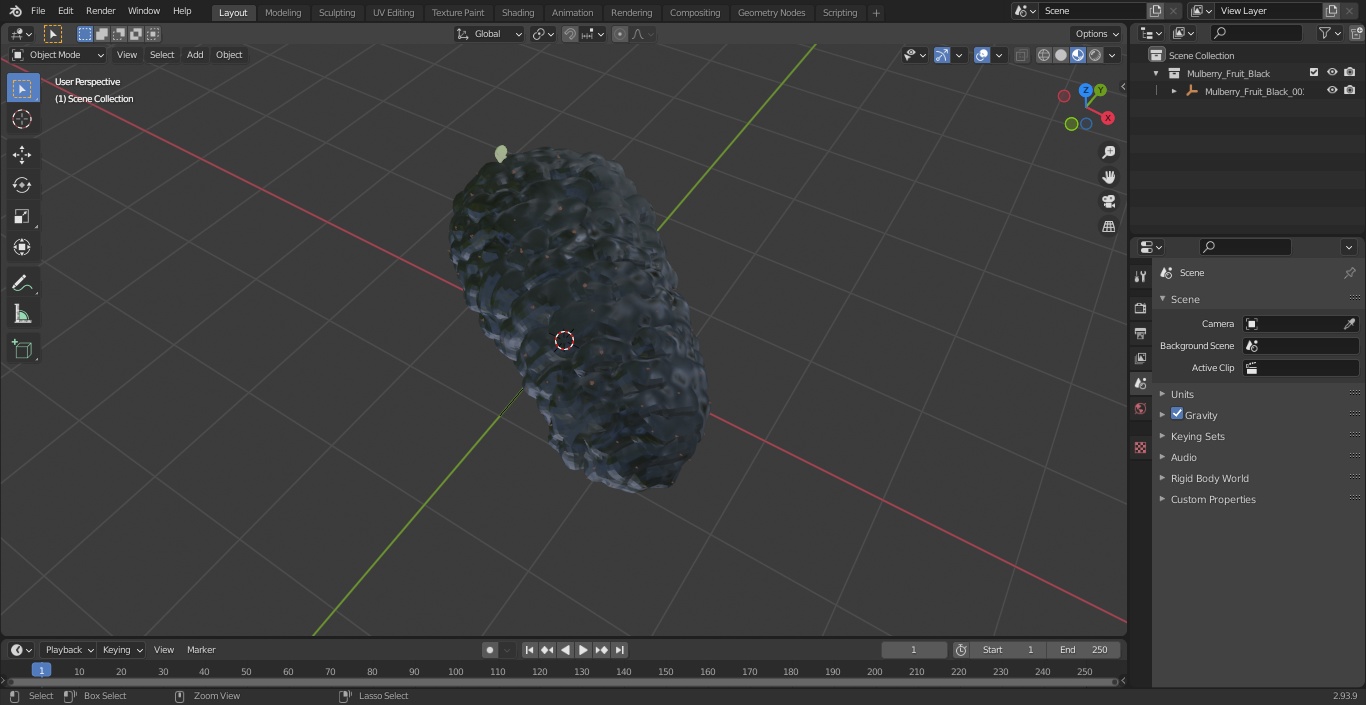Image resolution: width=1366 pixels, height=705 pixels.
Task: Open the viewport Add menu
Action: [x=195, y=55]
